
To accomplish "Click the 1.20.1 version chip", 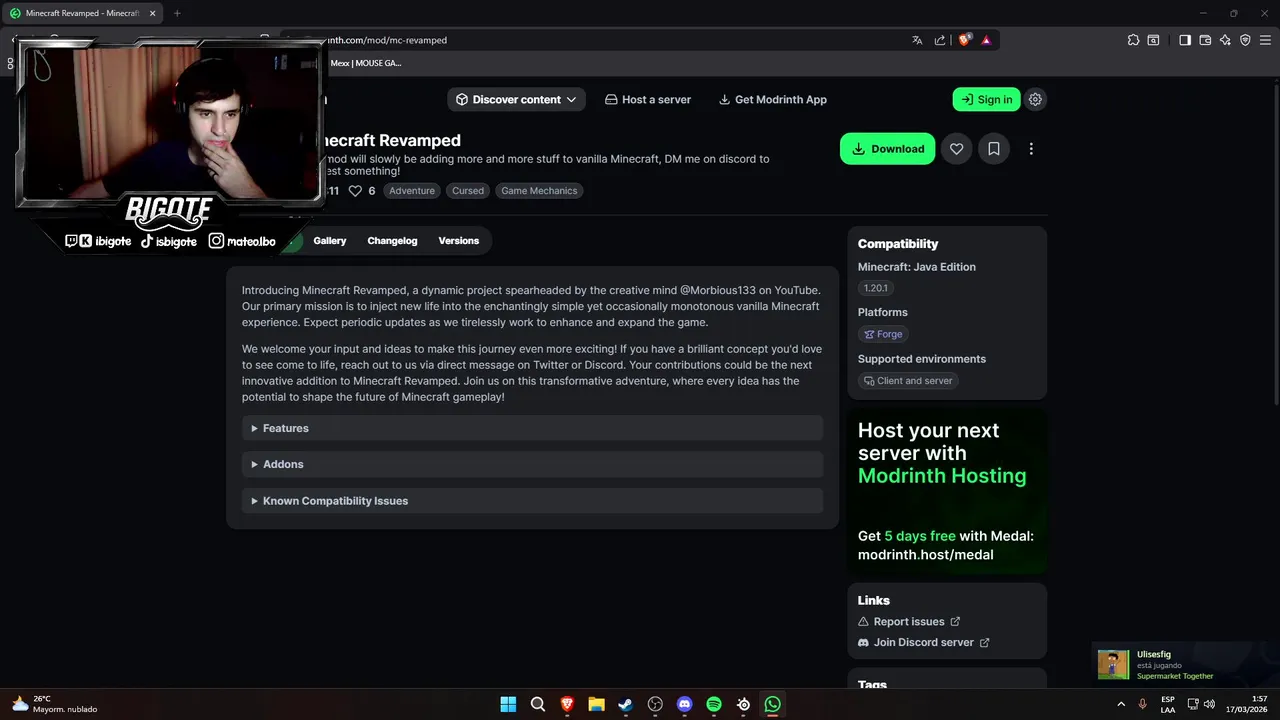I will pyautogui.click(x=875, y=288).
